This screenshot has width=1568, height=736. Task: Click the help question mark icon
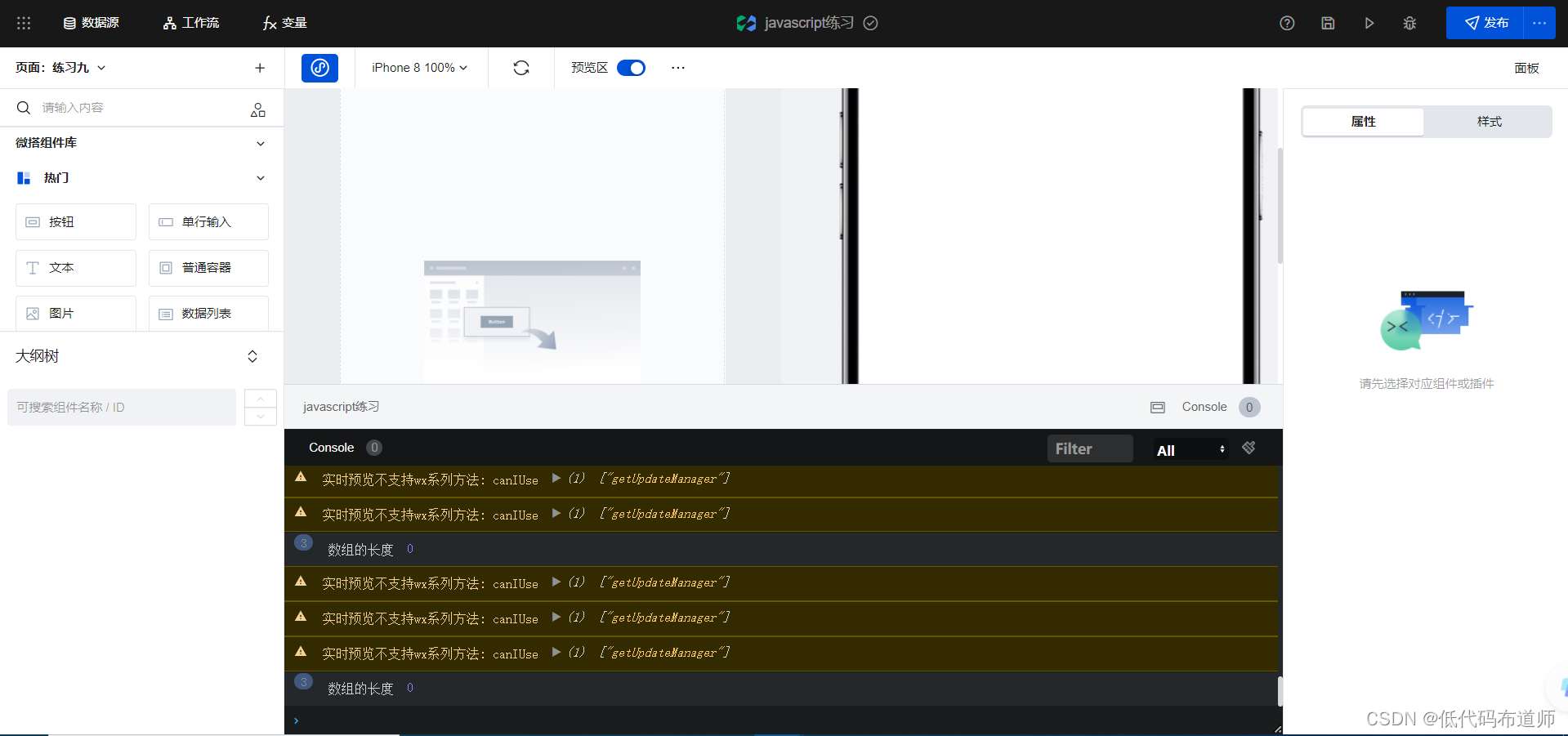coord(1287,23)
